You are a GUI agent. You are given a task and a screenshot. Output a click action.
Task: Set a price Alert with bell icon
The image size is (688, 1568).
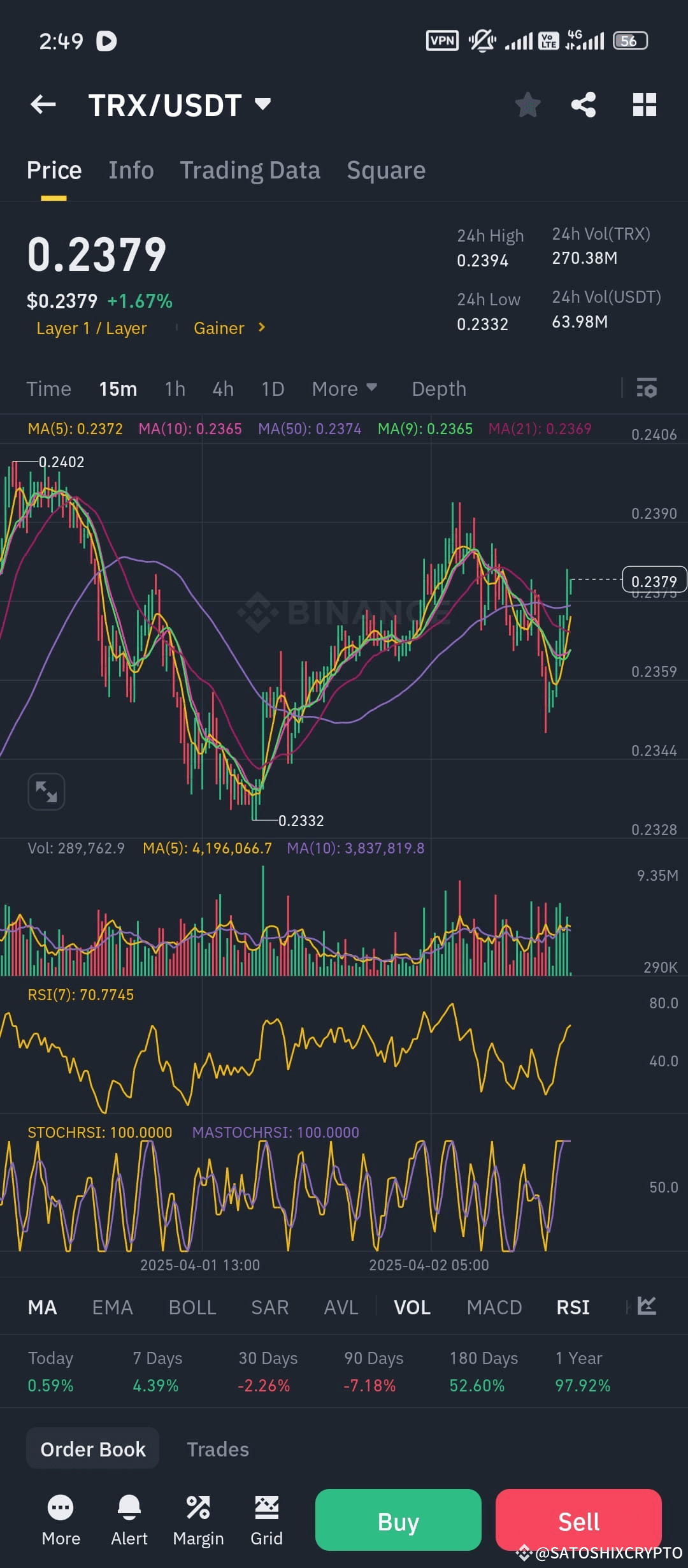pos(129,1521)
